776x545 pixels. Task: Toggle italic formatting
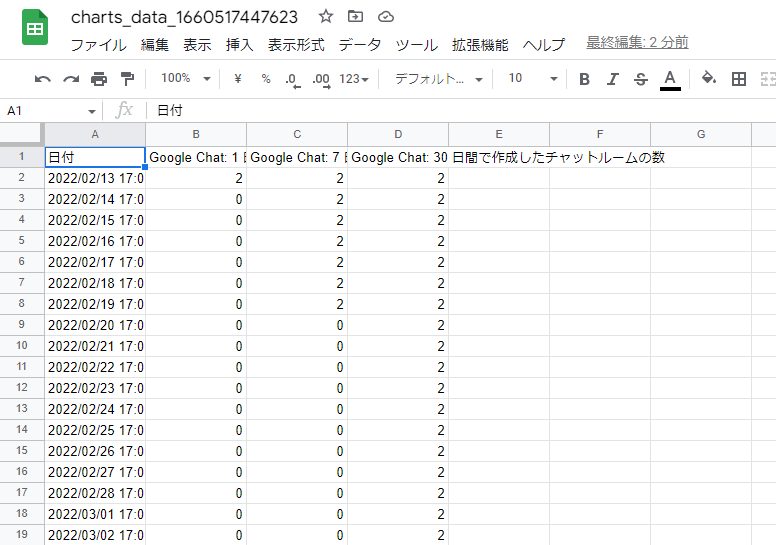pos(613,79)
